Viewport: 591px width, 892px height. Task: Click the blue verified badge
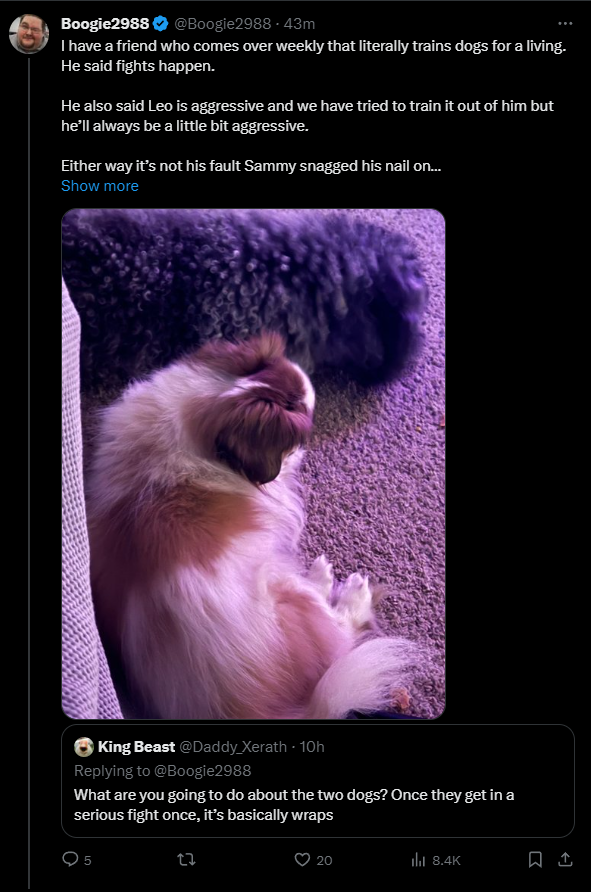161,23
